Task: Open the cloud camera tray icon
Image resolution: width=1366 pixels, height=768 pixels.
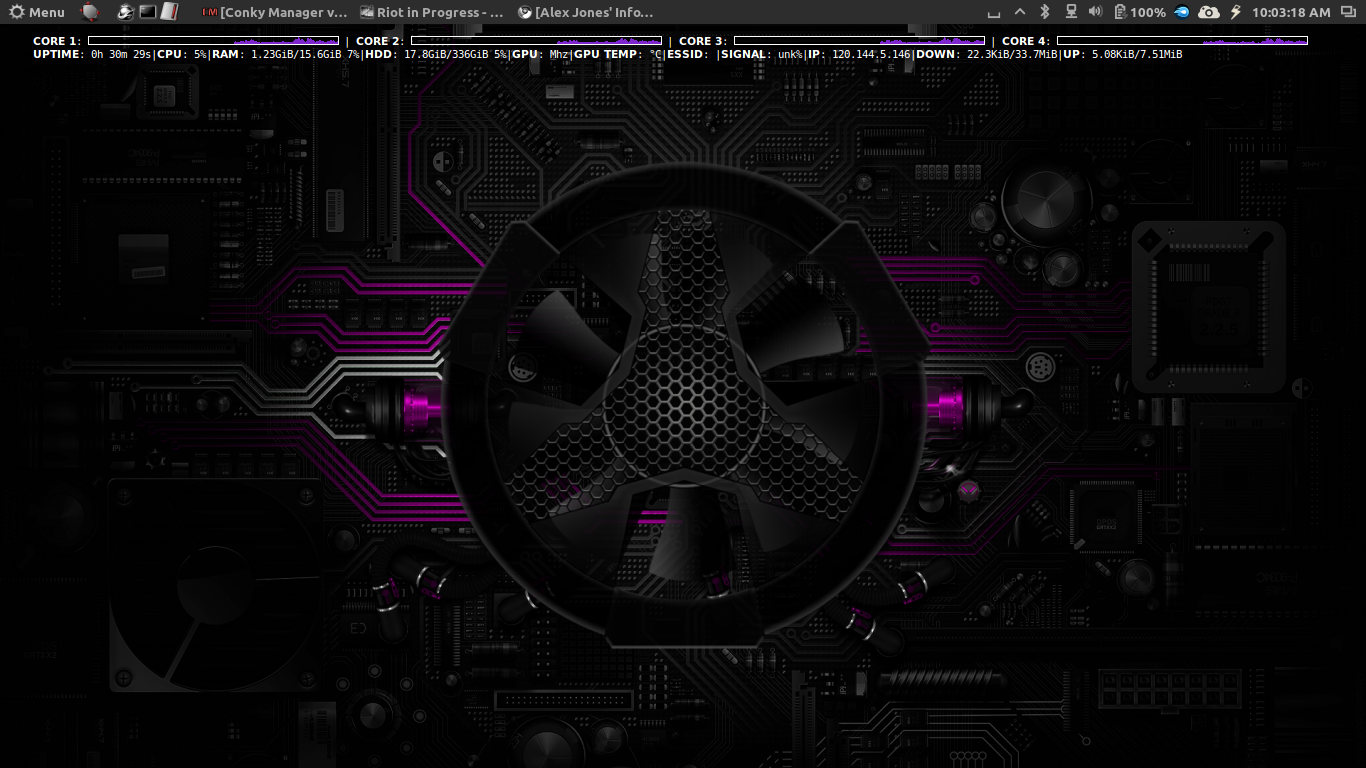Action: pos(1209,12)
